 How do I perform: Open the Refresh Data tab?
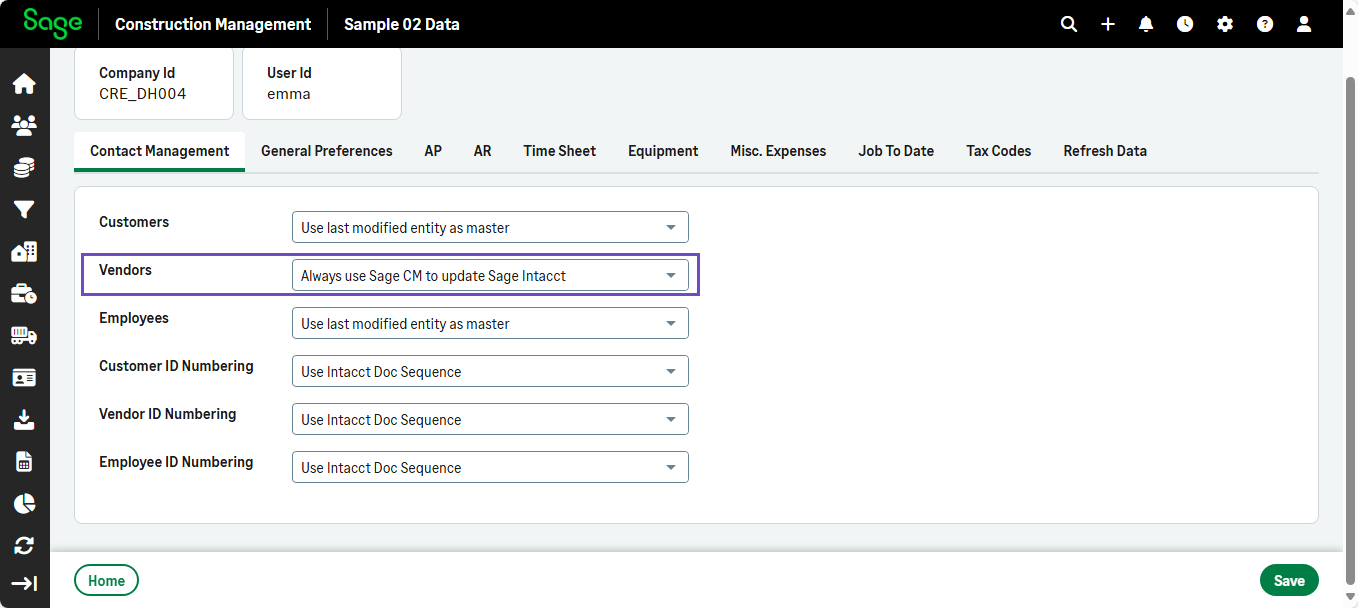1105,151
